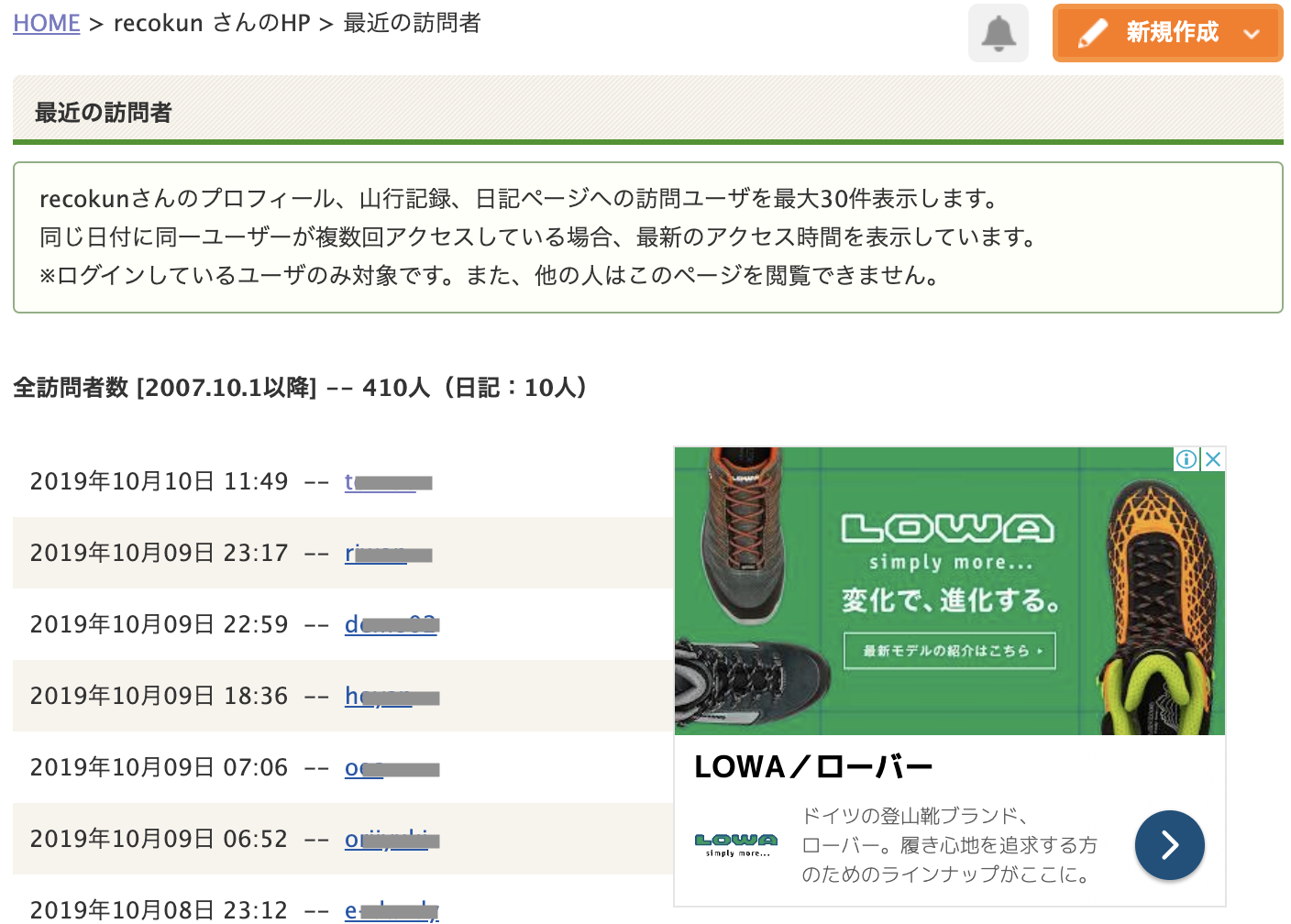The height and width of the screenshot is (924, 1291).
Task: Click the ad description ドイツの登山靴ブランド text
Action: tap(949, 845)
